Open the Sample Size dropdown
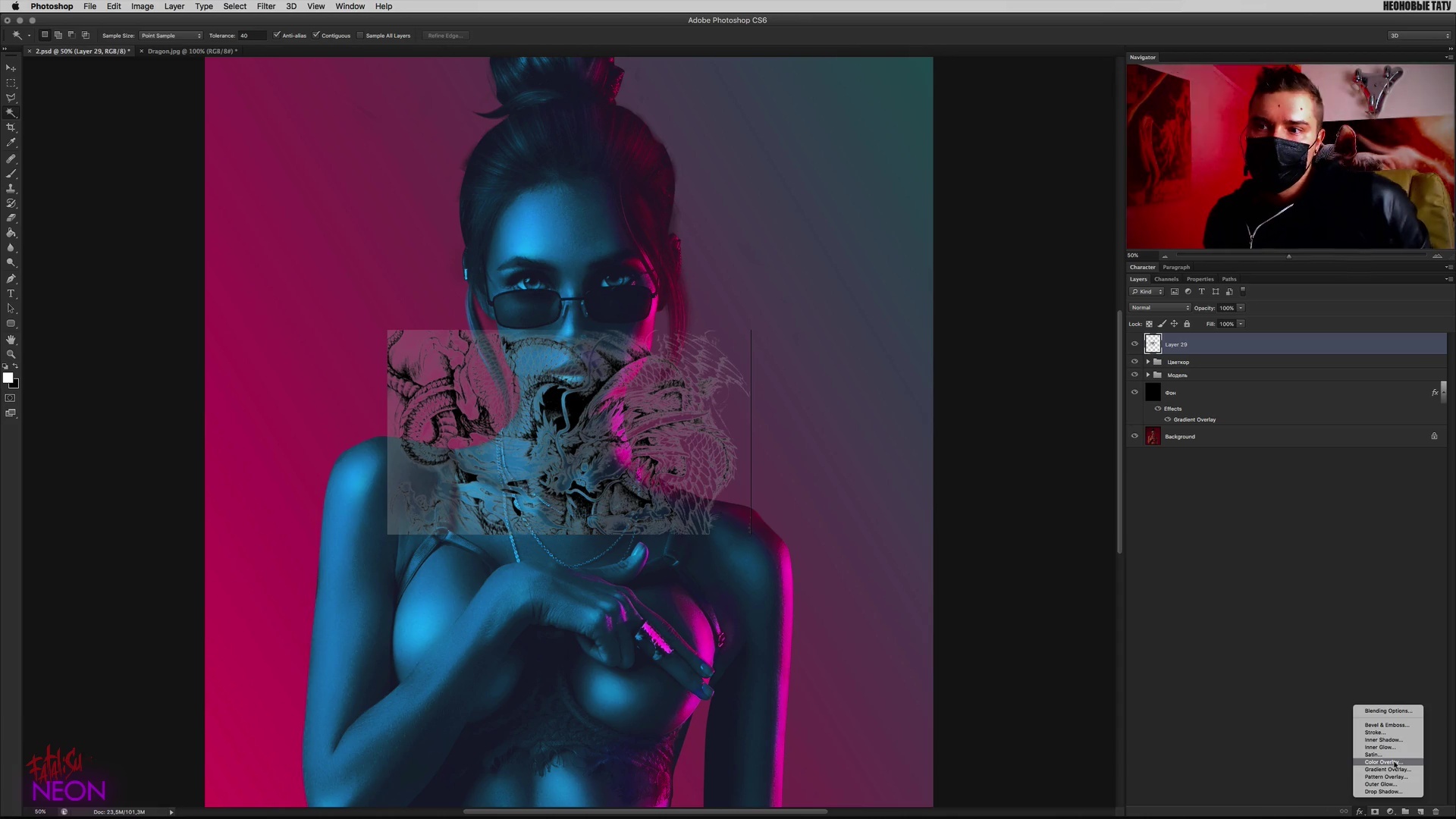Screen dimensions: 1456x819 [x=171, y=36]
